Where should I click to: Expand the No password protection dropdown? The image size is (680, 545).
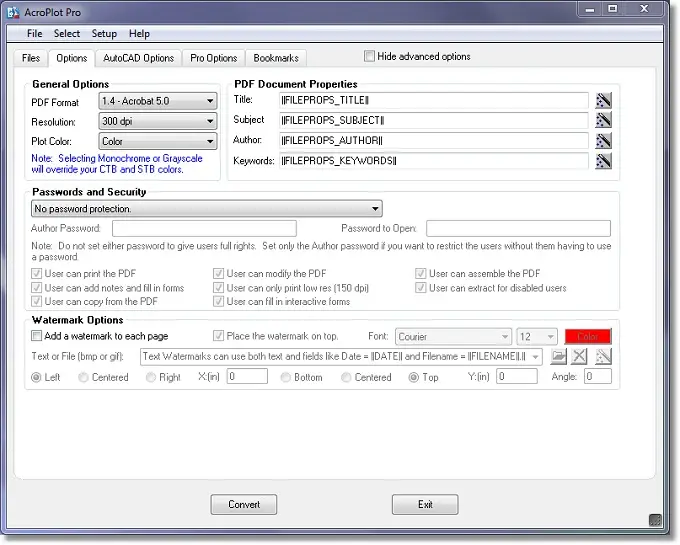click(x=206, y=209)
